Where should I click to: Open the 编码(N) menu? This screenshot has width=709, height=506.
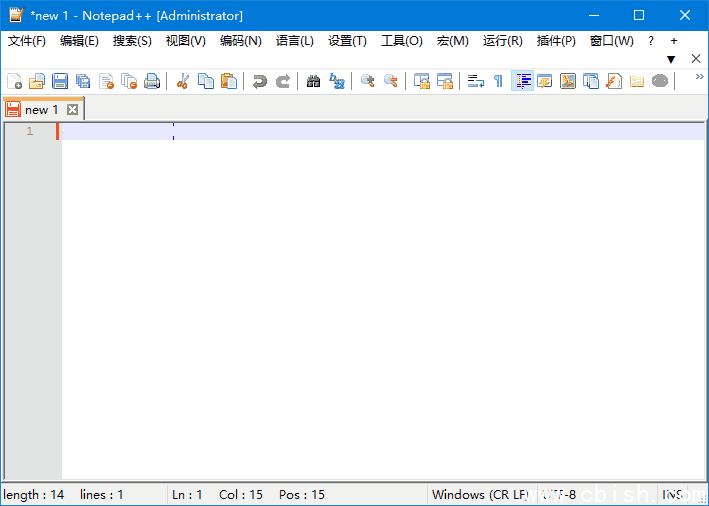tap(241, 41)
